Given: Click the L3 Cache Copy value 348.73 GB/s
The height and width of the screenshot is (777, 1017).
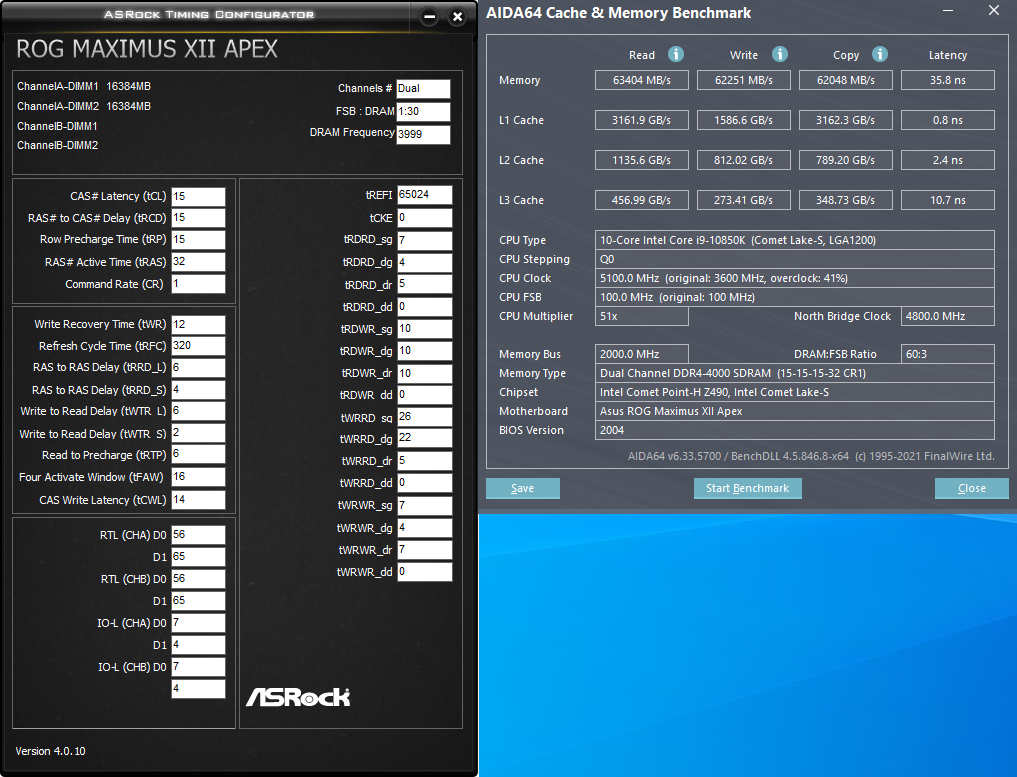Looking at the screenshot, I should (845, 200).
